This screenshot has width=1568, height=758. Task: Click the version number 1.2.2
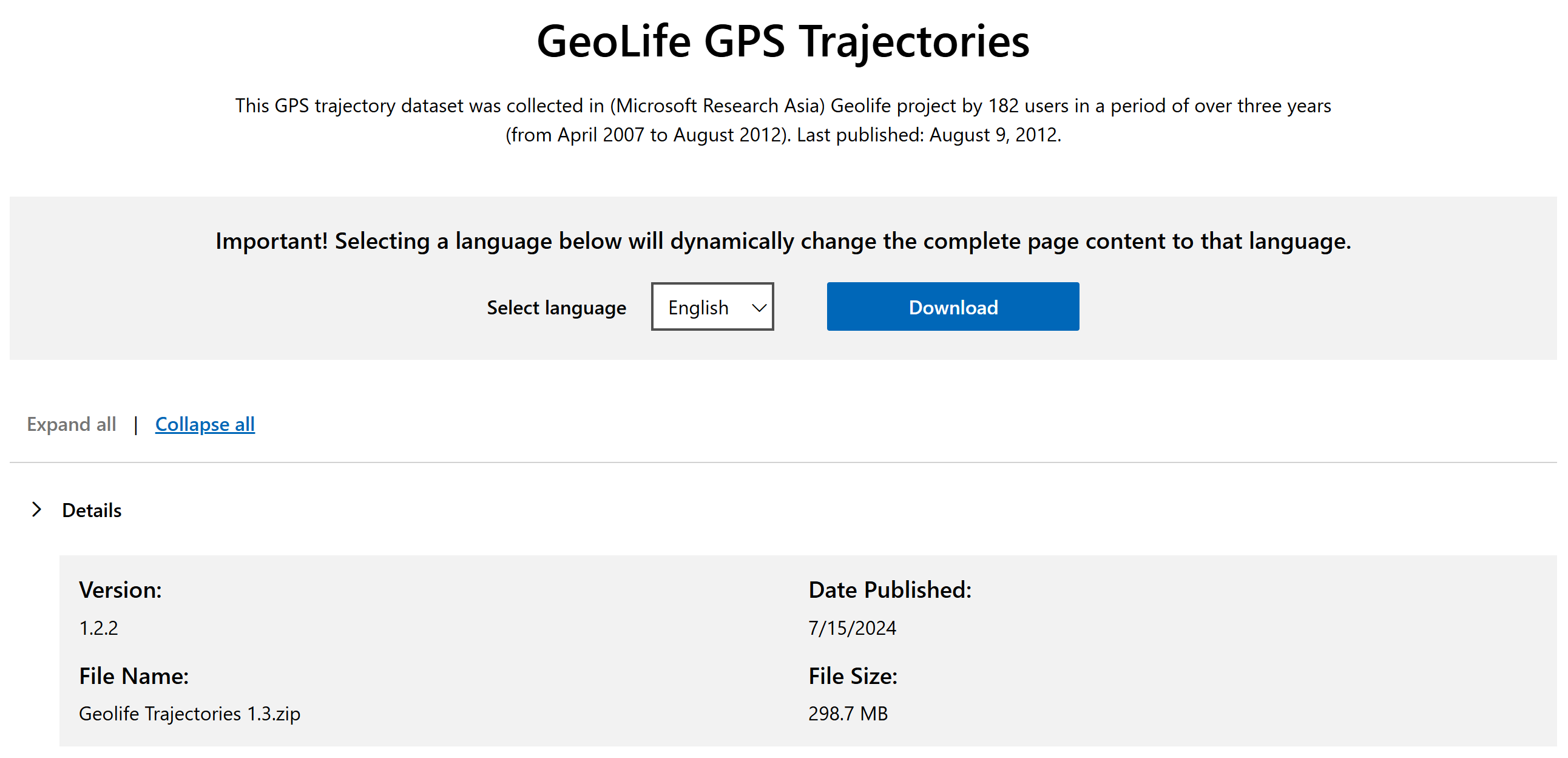[99, 628]
